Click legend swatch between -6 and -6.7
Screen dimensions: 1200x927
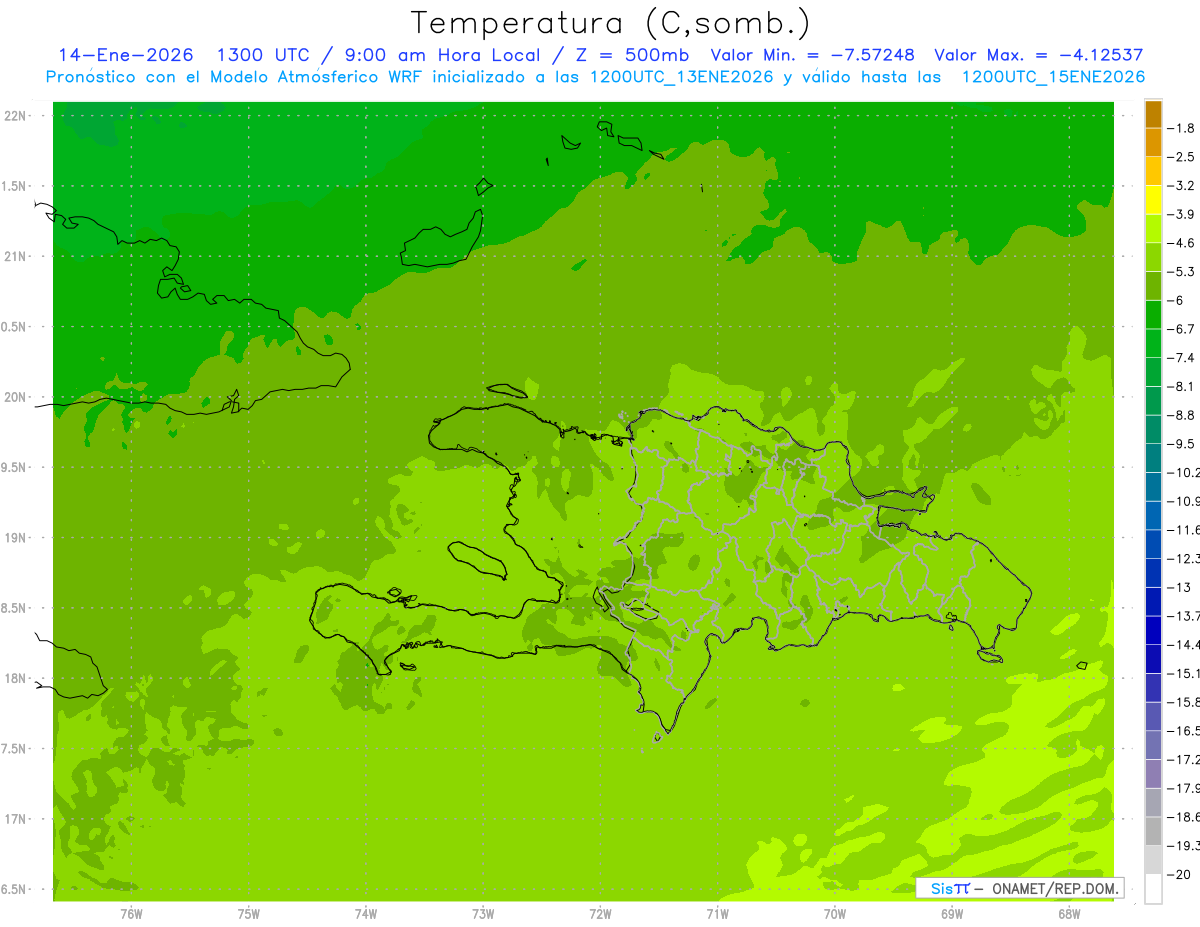tap(1153, 314)
